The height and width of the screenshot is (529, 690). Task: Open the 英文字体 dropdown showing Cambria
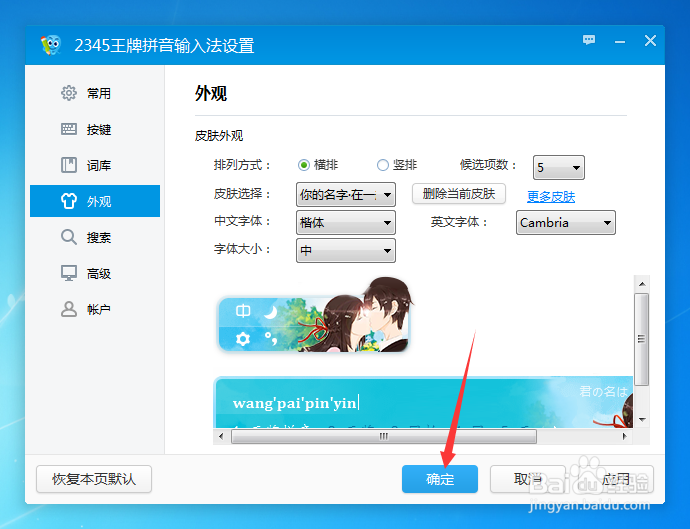pos(565,222)
